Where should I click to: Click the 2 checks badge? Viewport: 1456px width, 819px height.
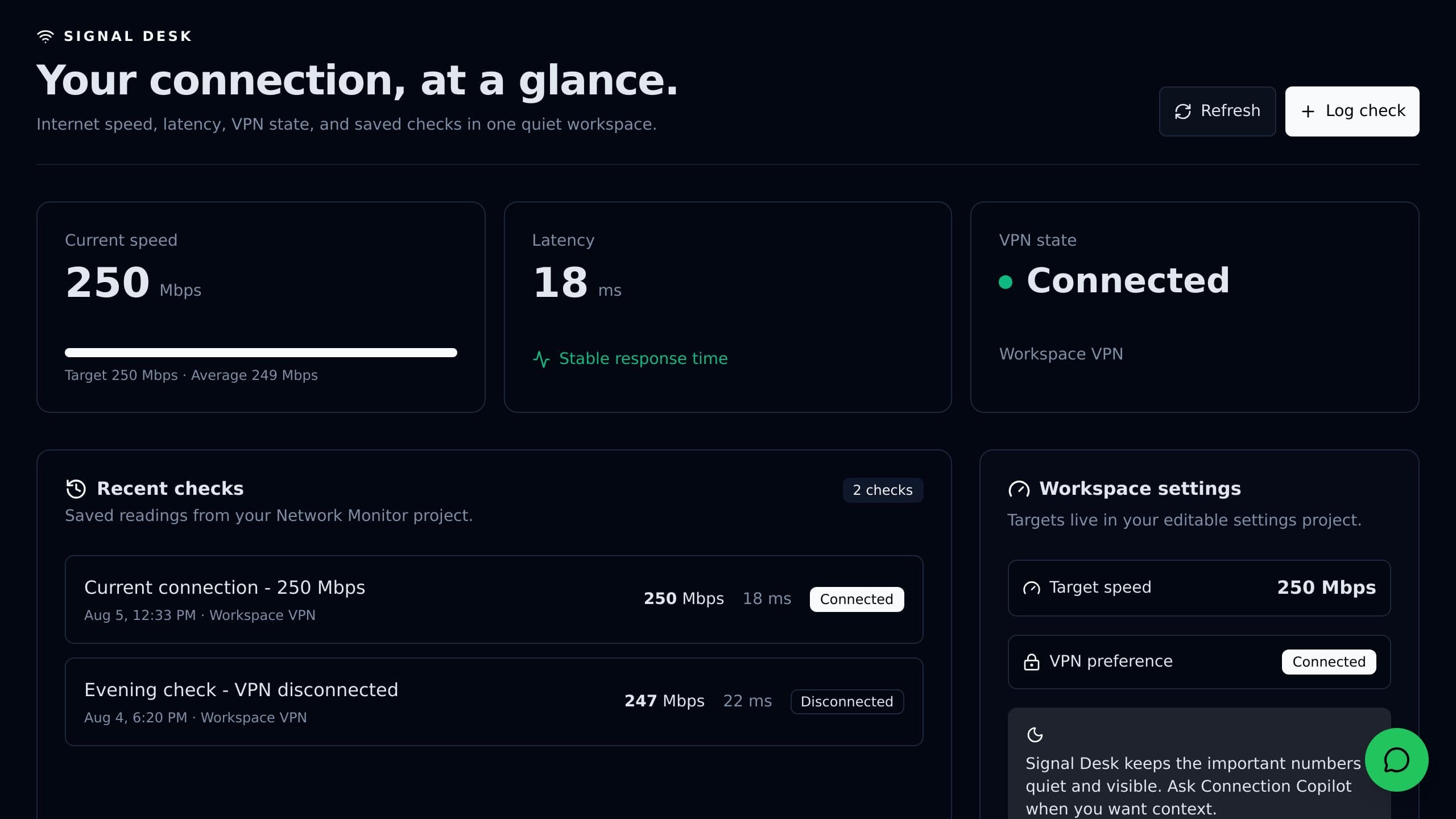(883, 490)
